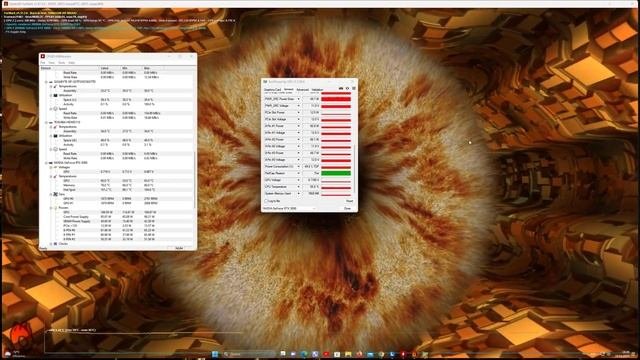Screen dimensions: 640x360
Task: Open Power Consumption (%) sensor dropdown
Action: (298, 167)
